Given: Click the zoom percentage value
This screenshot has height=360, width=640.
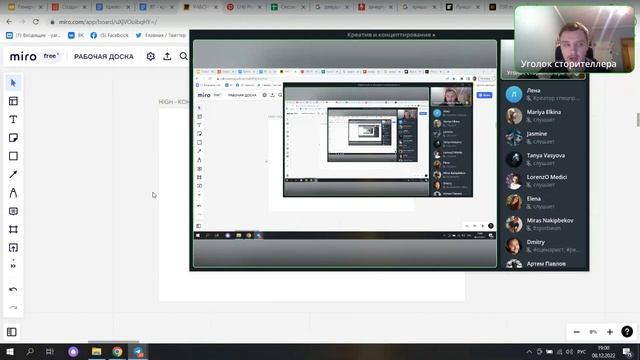Looking at the screenshot, I should tap(593, 332).
